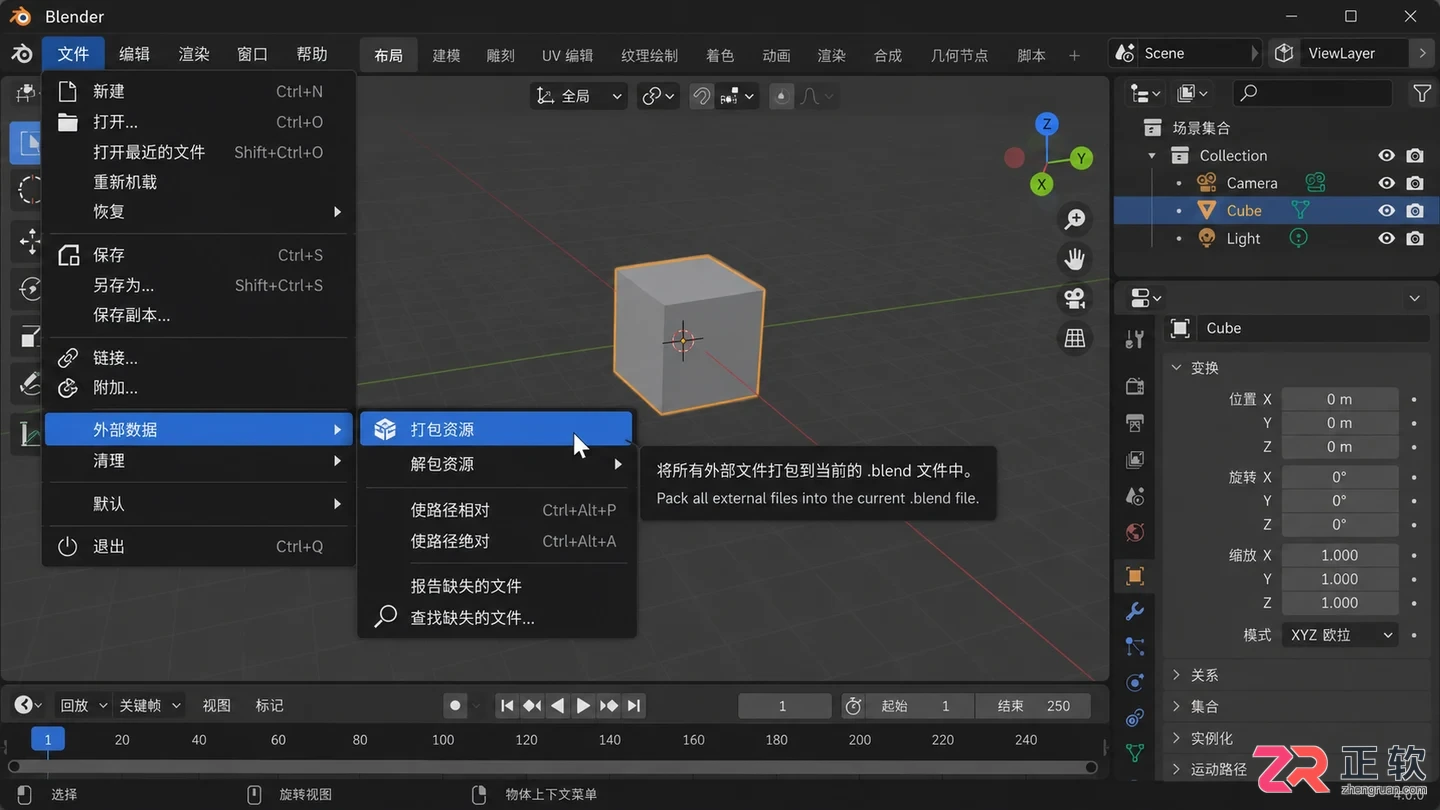Open the Modifiers wrench tab icon
This screenshot has height=810, width=1440.
(1135, 611)
